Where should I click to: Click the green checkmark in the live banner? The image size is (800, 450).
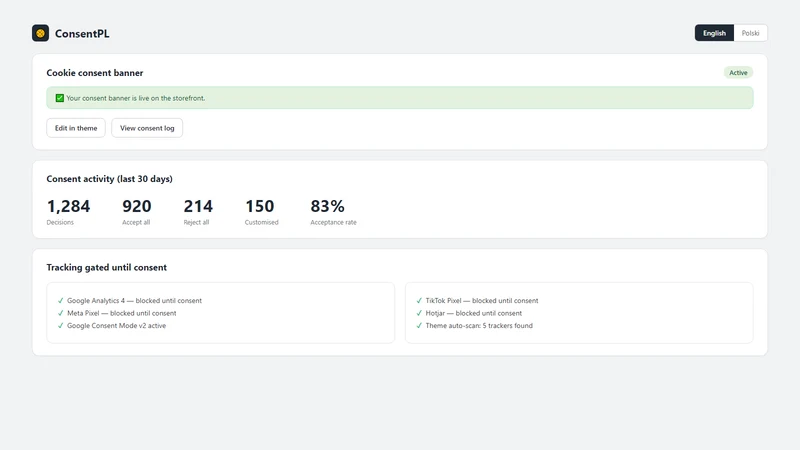pos(60,98)
